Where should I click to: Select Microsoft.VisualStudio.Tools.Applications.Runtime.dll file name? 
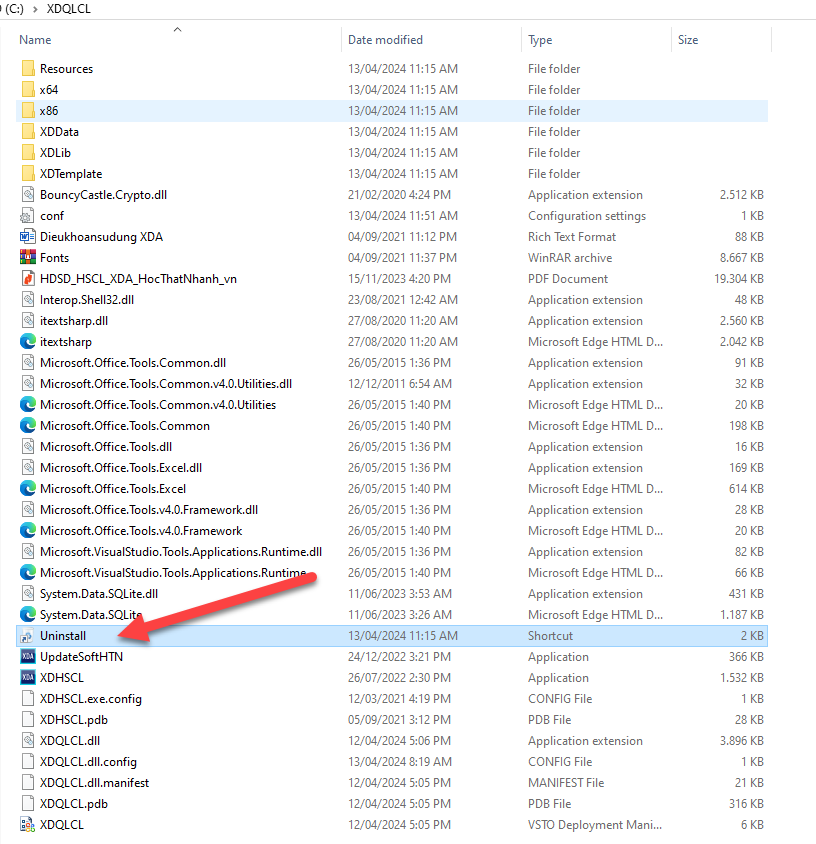pos(181,552)
